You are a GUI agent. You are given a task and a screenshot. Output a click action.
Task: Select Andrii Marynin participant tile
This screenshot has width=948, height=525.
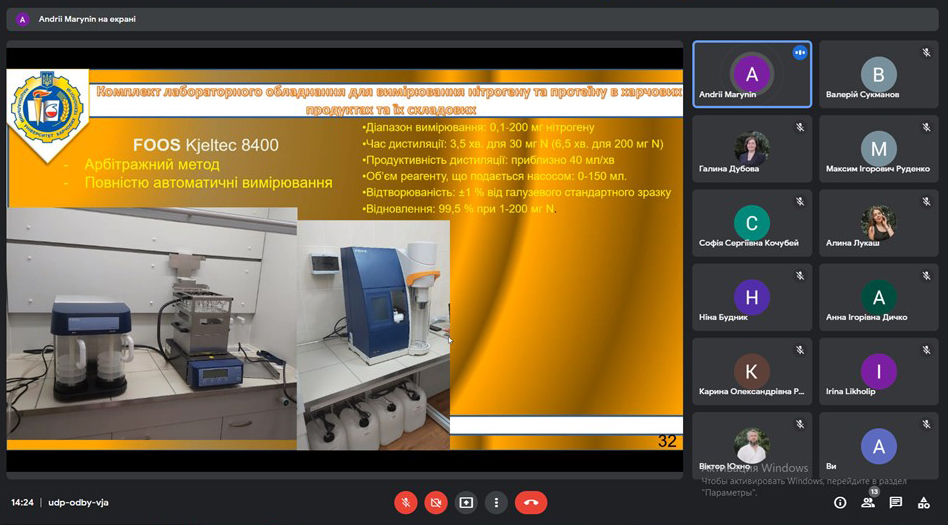[752, 74]
